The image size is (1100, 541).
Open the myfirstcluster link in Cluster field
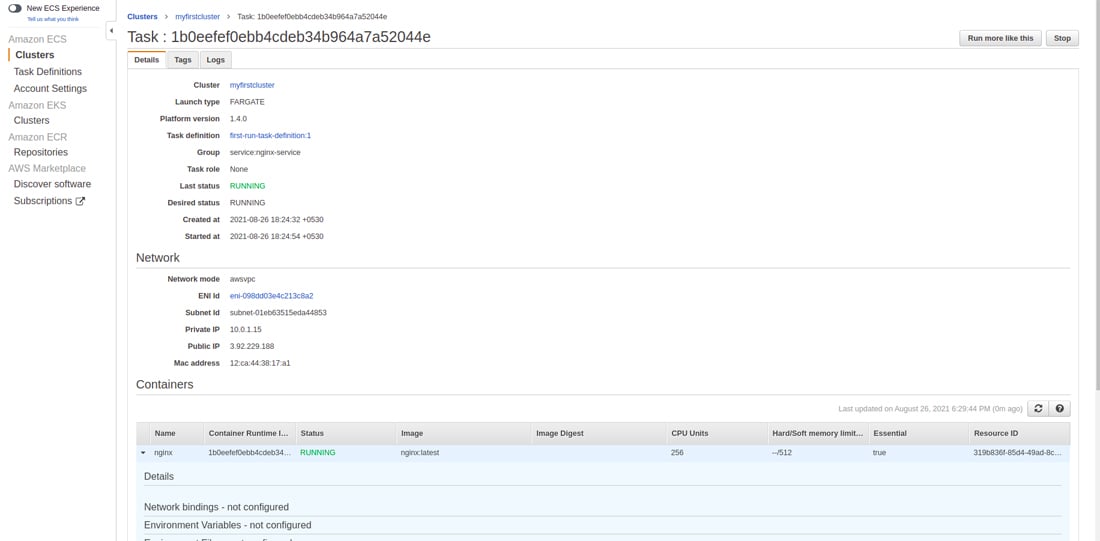(x=253, y=85)
